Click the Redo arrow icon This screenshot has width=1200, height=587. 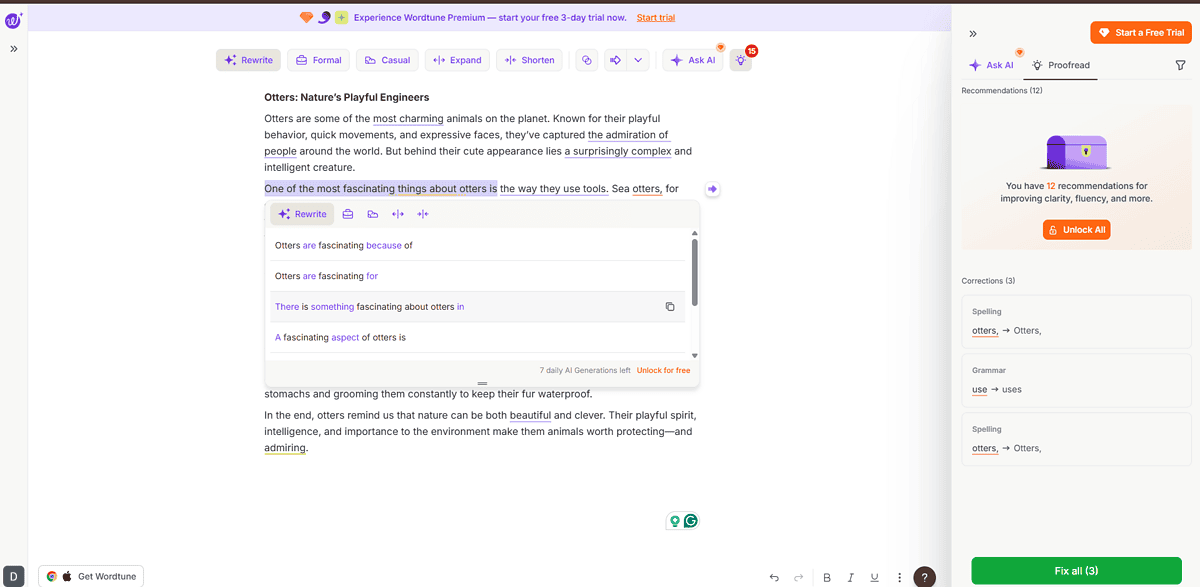pos(798,577)
